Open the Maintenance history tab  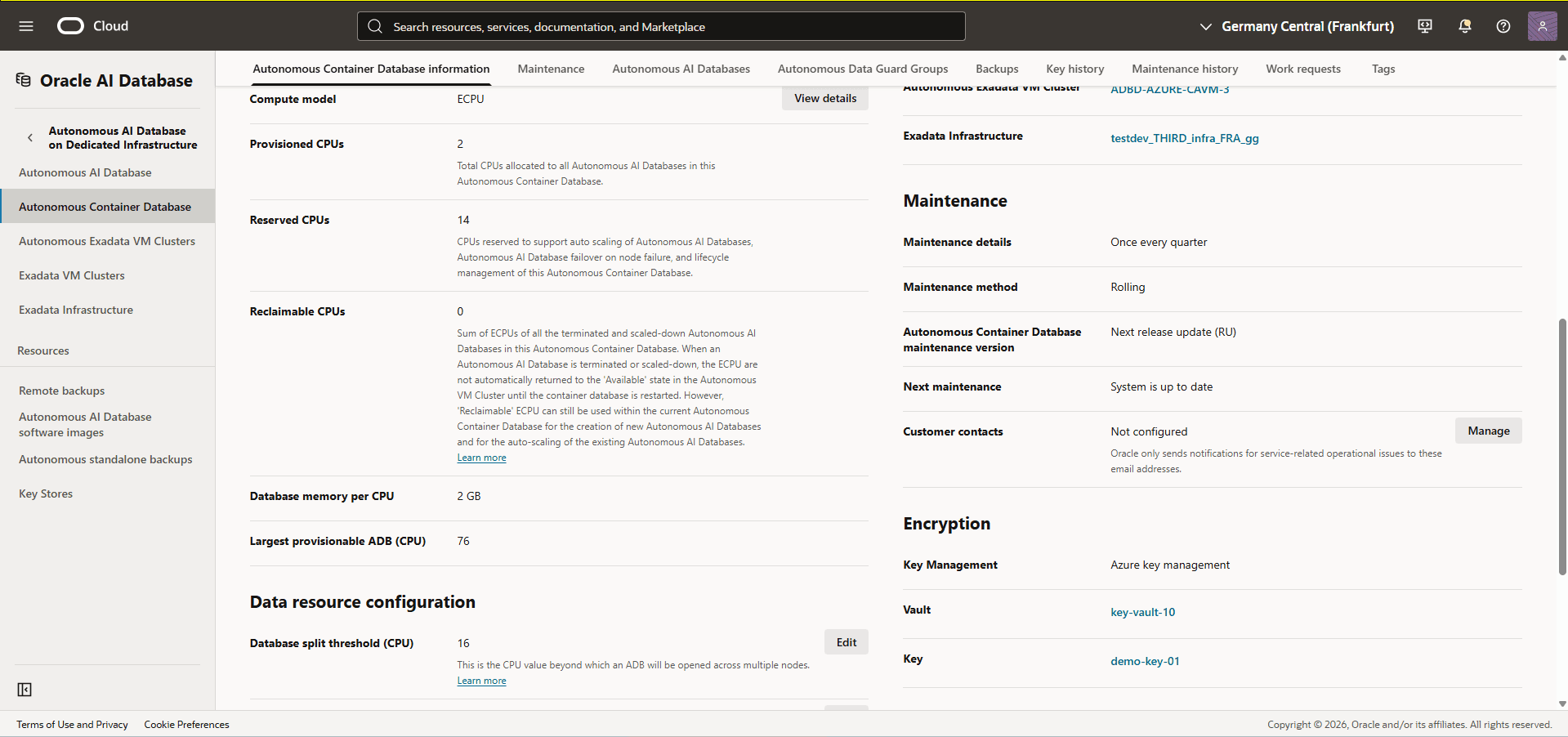point(1185,69)
